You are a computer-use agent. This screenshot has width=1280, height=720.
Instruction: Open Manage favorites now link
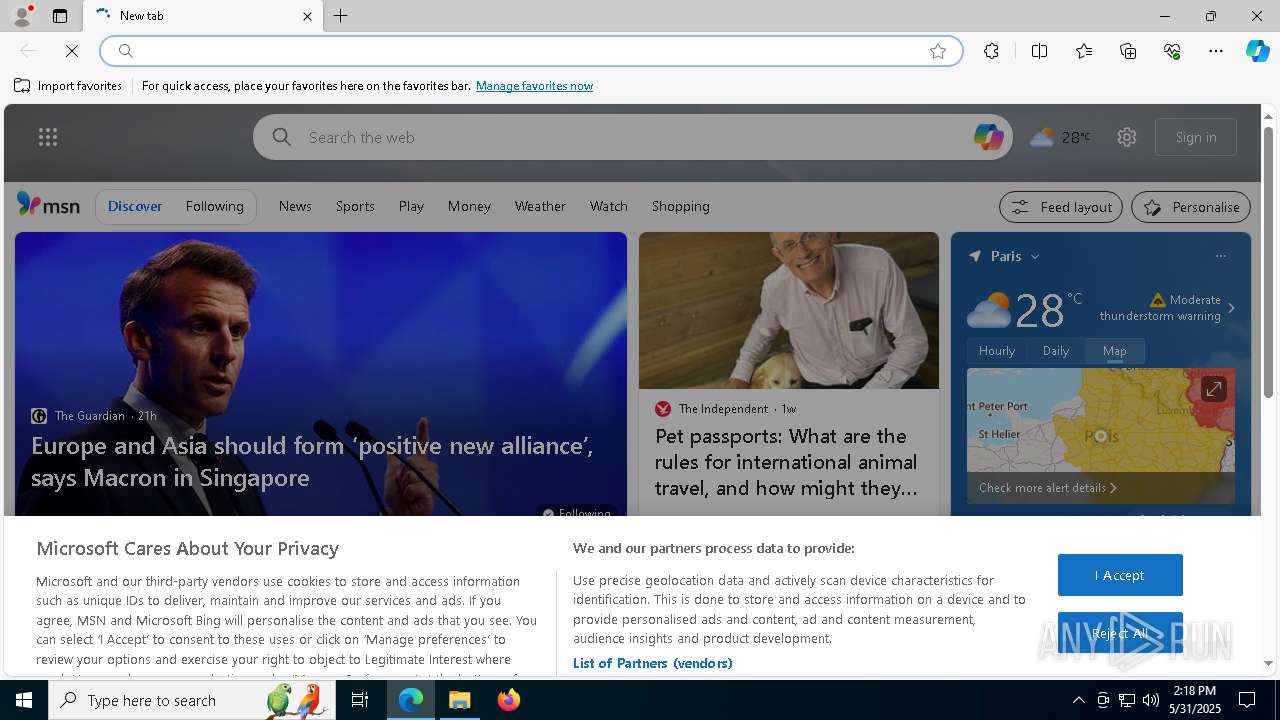534,86
